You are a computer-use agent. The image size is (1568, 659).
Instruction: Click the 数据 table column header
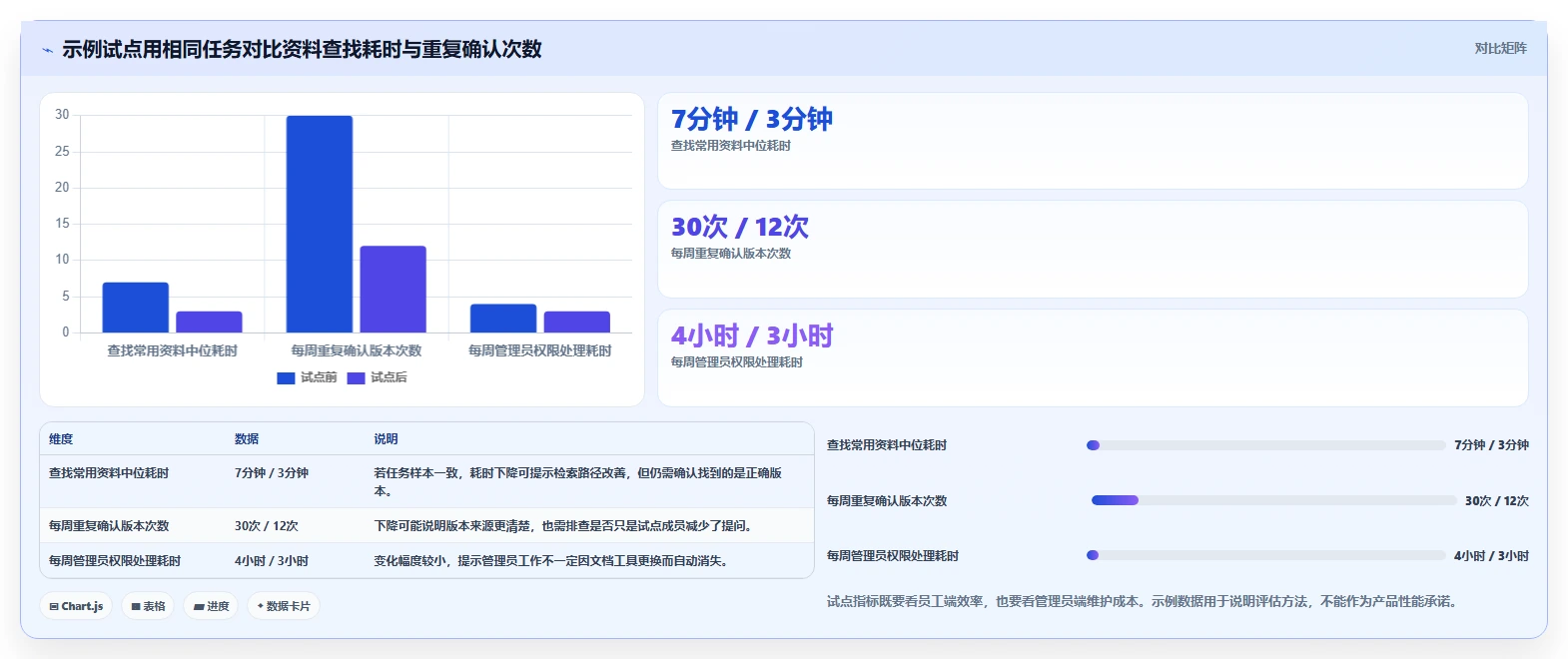247,439
